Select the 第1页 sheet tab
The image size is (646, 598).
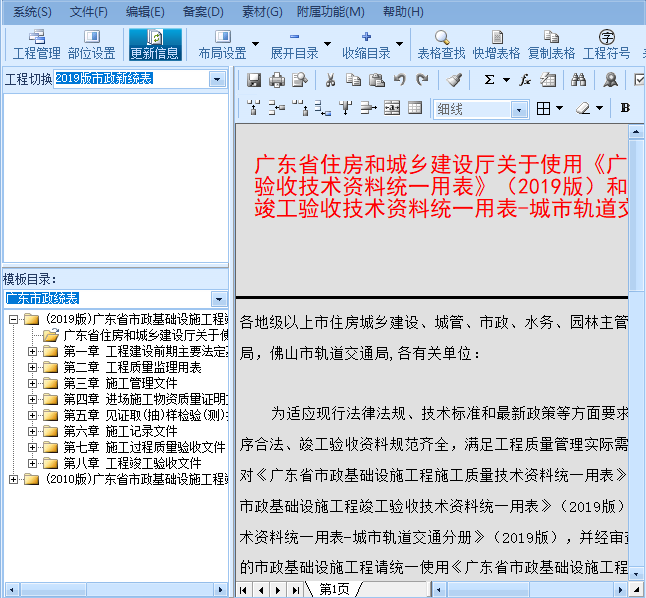coord(334,589)
